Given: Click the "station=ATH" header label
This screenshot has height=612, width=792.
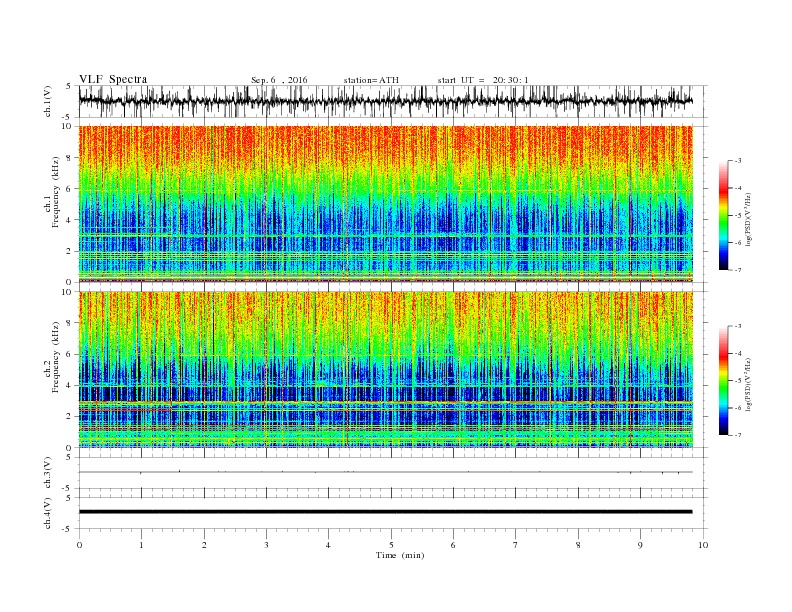Looking at the screenshot, I should click(371, 80).
